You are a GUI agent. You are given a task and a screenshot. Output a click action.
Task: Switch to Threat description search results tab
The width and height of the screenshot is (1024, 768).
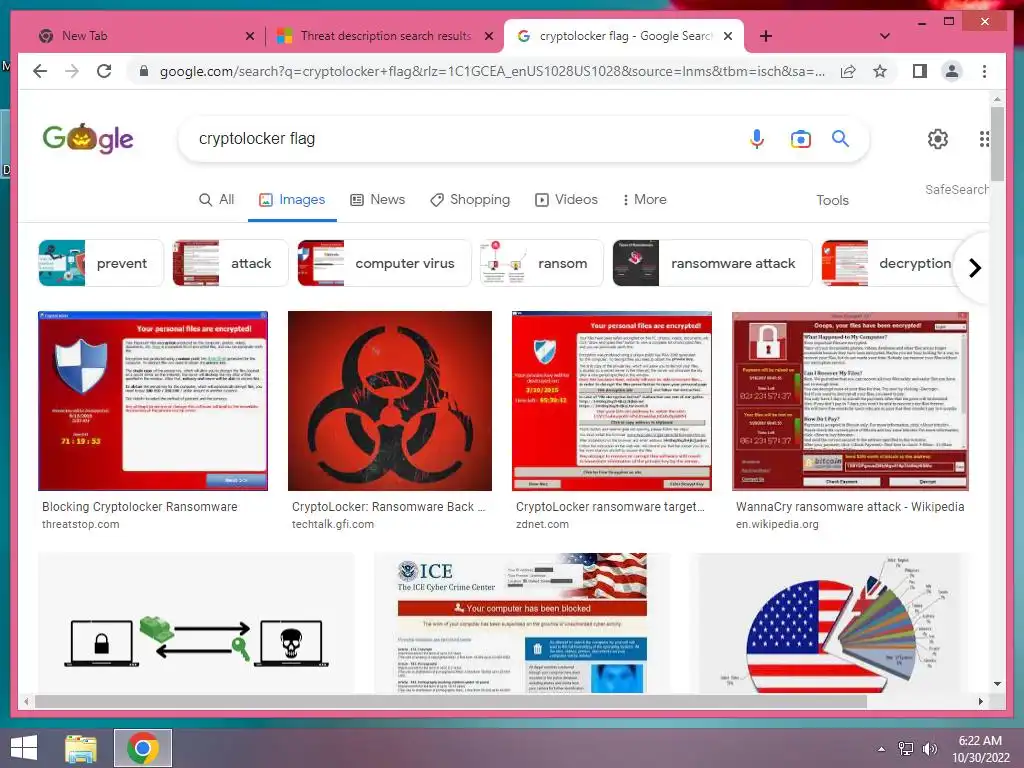point(385,36)
